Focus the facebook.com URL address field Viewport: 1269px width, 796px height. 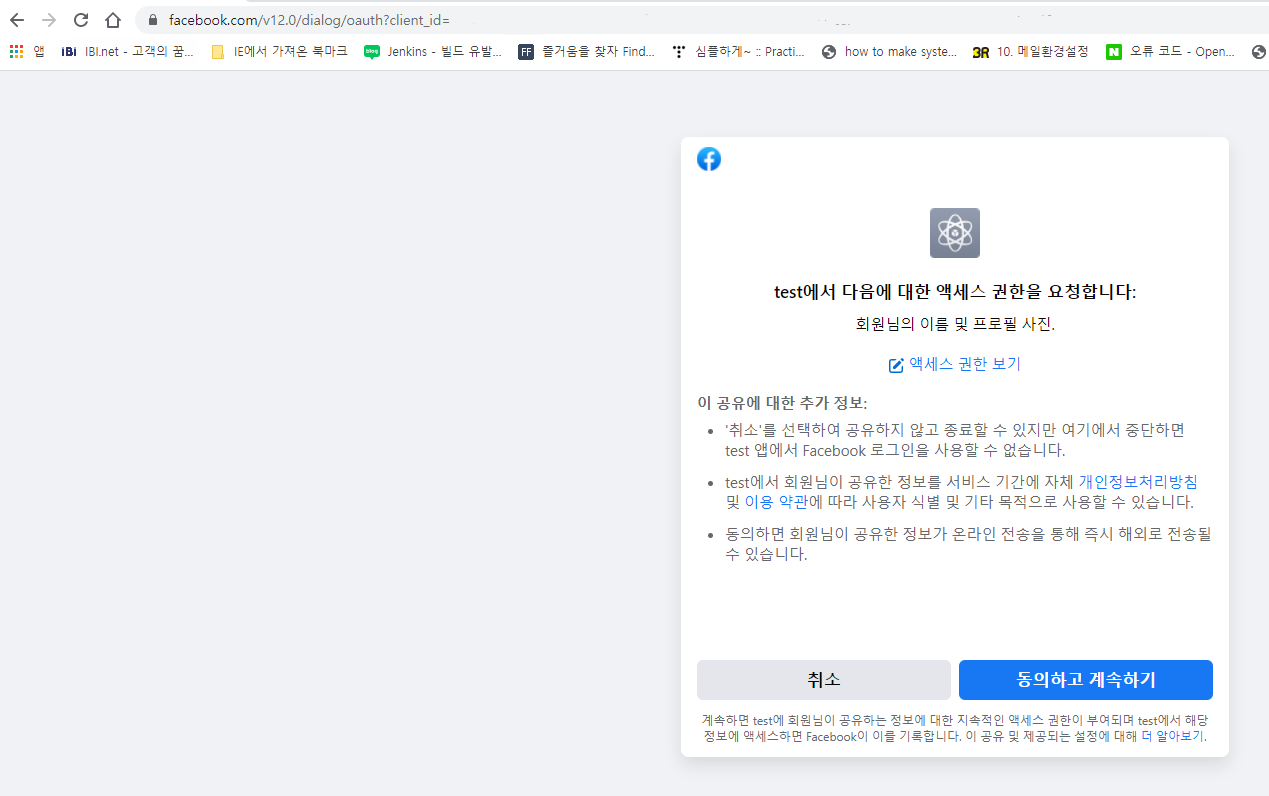point(700,20)
